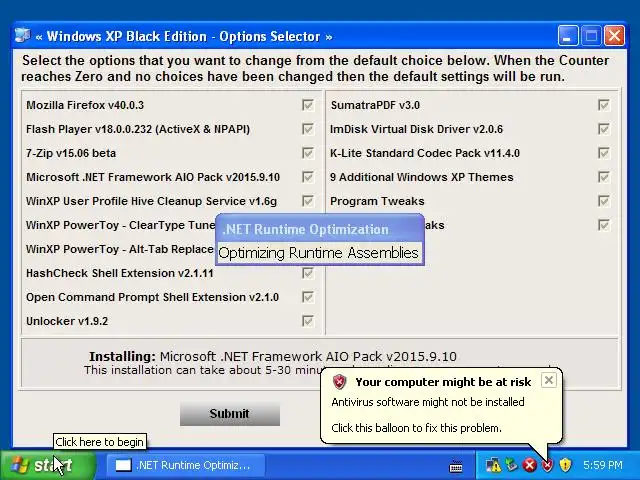
Task: Click the 'Installing:' status line text
Action: pyautogui.click(x=273, y=356)
